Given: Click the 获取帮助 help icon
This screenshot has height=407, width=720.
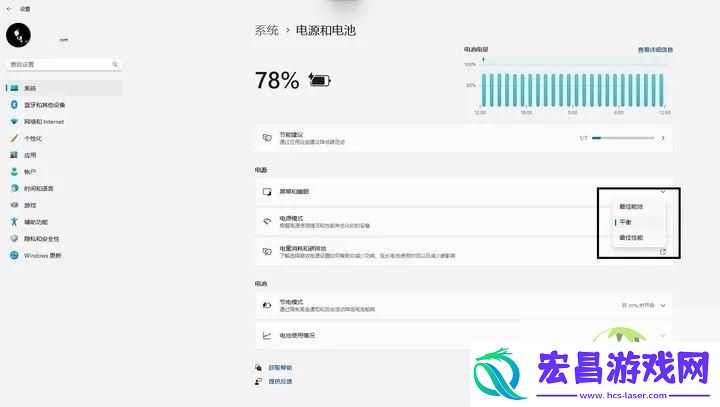Looking at the screenshot, I should pyautogui.click(x=259, y=367).
